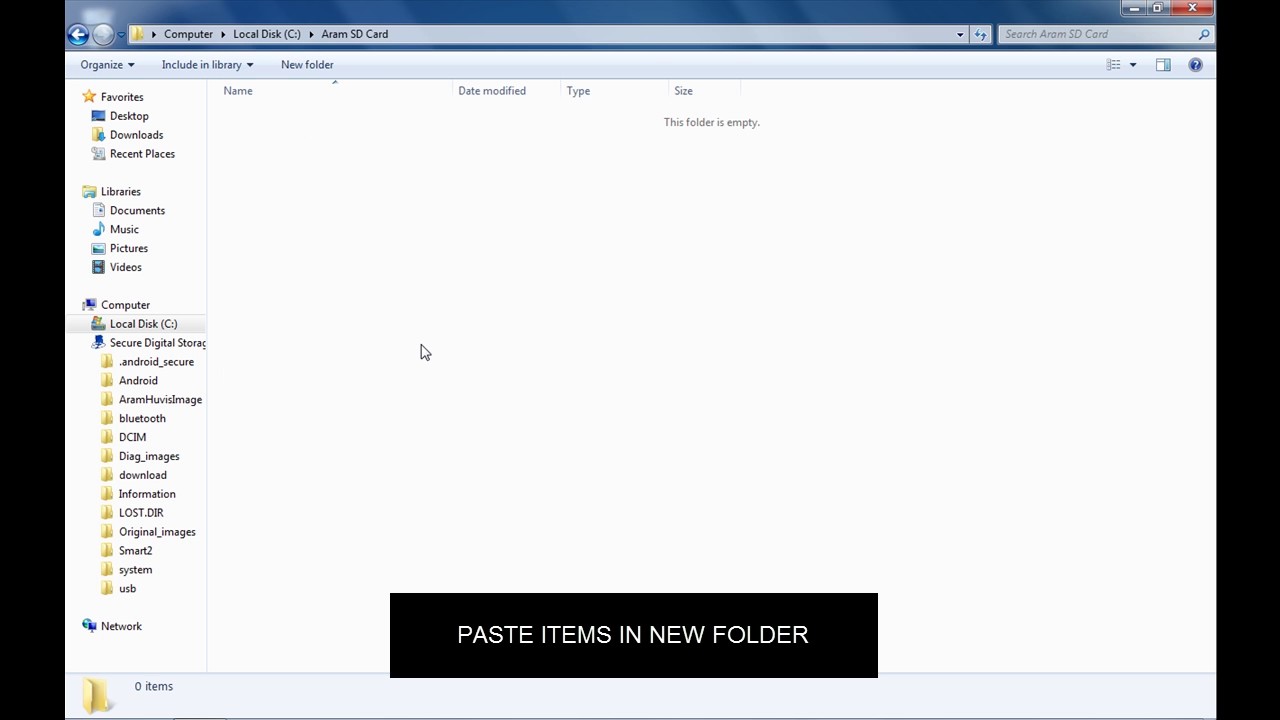
Task: Open the Include in library menu
Action: pyautogui.click(x=207, y=65)
